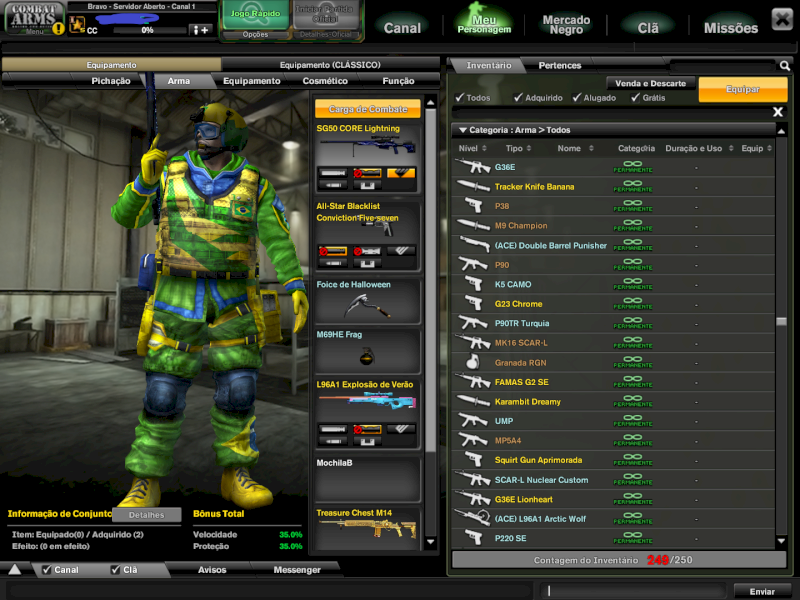Click the yellow alert notification icon
This screenshot has width=800, height=600.
pos(59,29)
